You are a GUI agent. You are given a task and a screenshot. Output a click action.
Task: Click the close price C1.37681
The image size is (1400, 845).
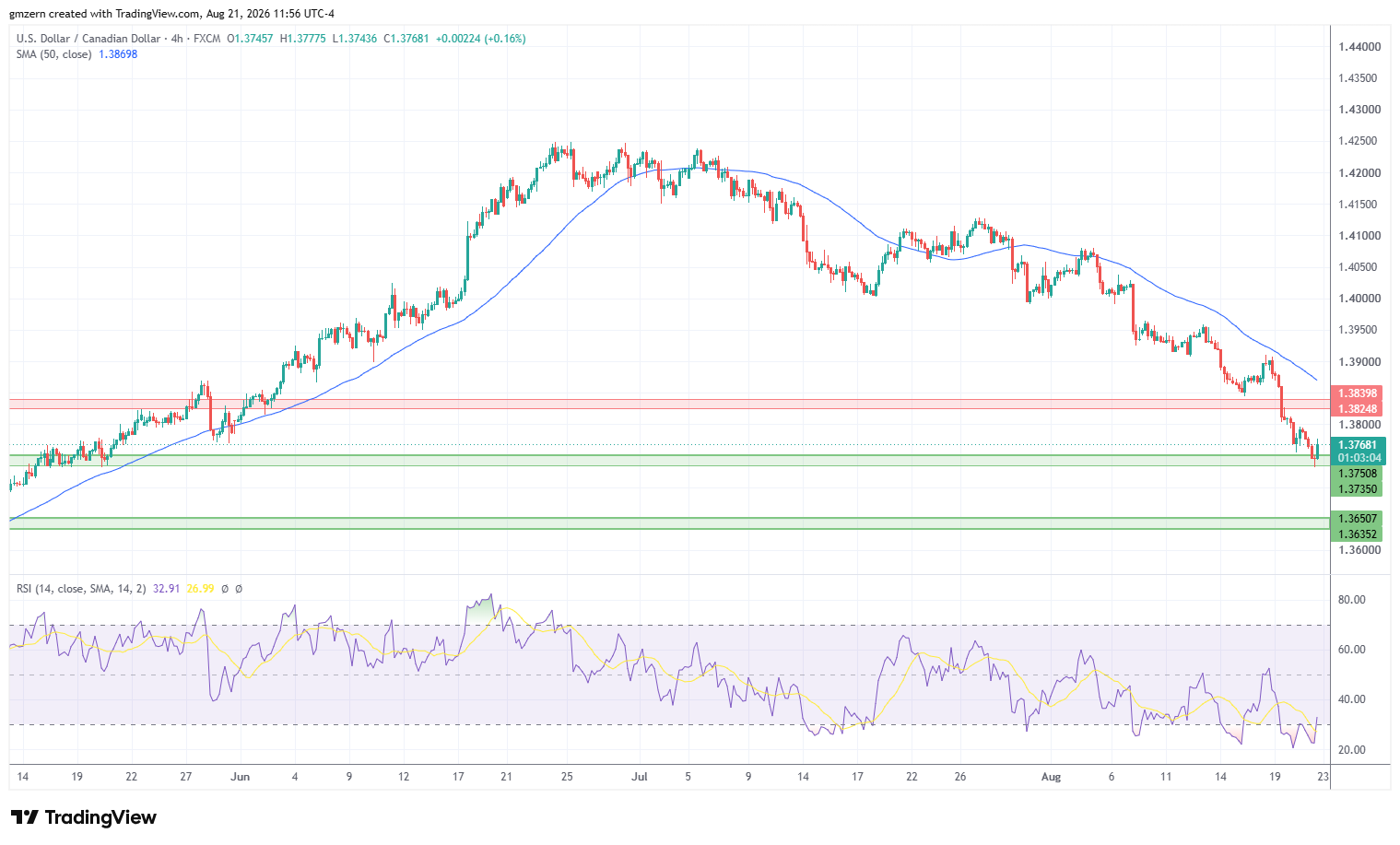click(x=406, y=39)
